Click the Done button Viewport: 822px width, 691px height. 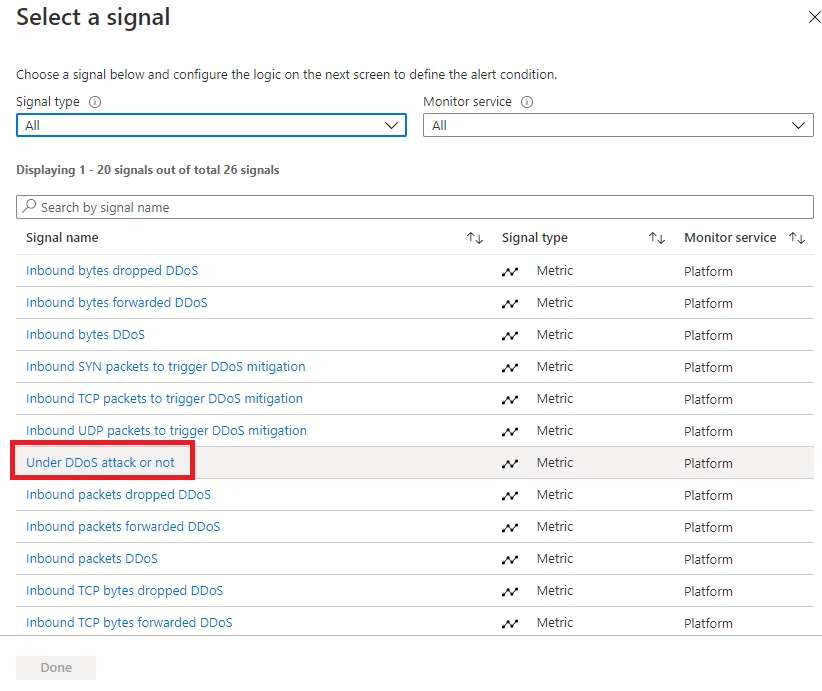tap(55, 667)
